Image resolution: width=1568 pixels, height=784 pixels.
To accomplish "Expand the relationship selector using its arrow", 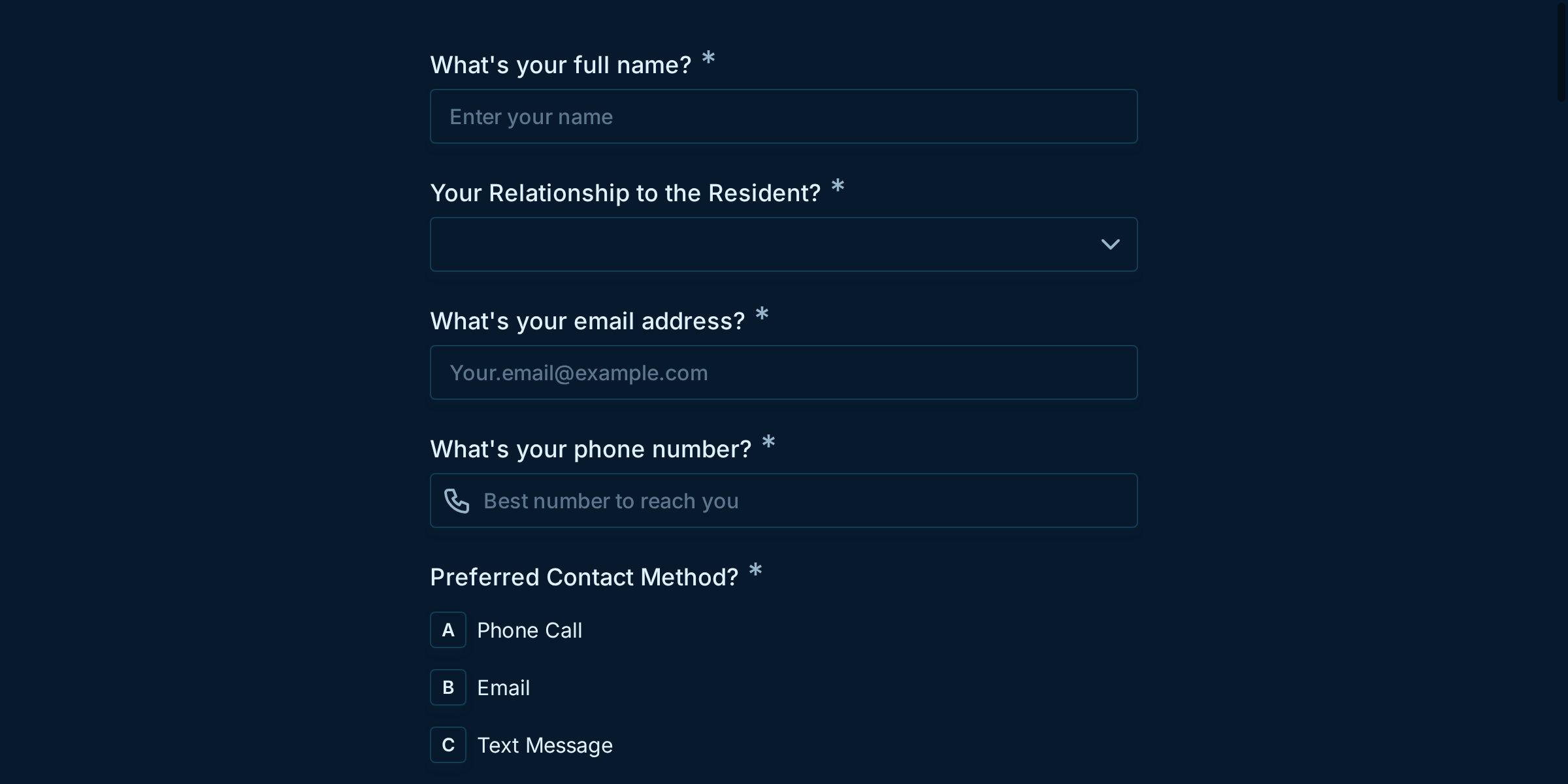I will pos(1111,244).
